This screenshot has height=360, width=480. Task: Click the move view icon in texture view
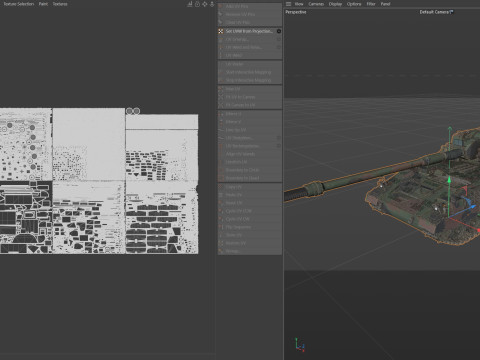[205, 4]
